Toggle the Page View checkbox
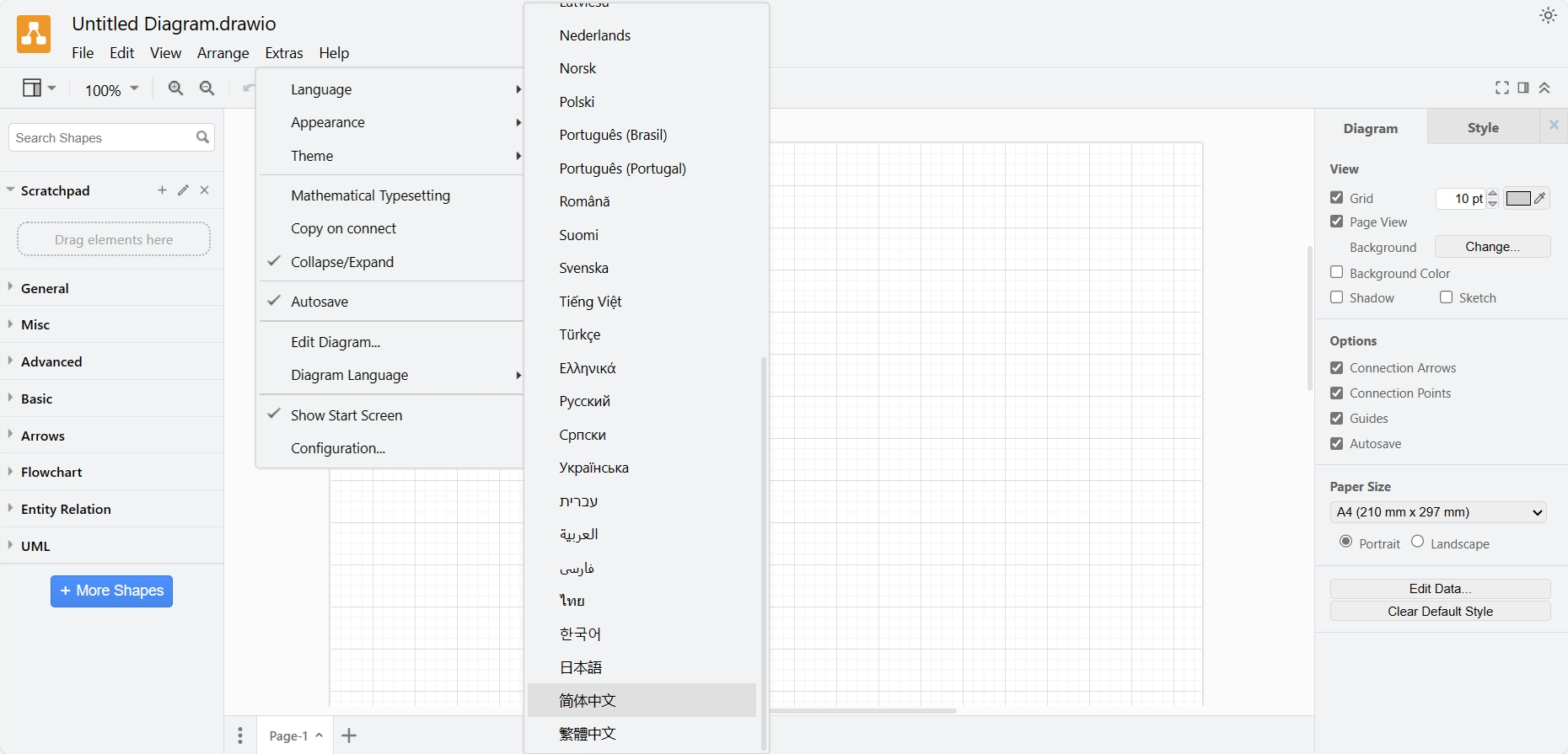Image resolution: width=1568 pixels, height=754 pixels. pos(1336,222)
